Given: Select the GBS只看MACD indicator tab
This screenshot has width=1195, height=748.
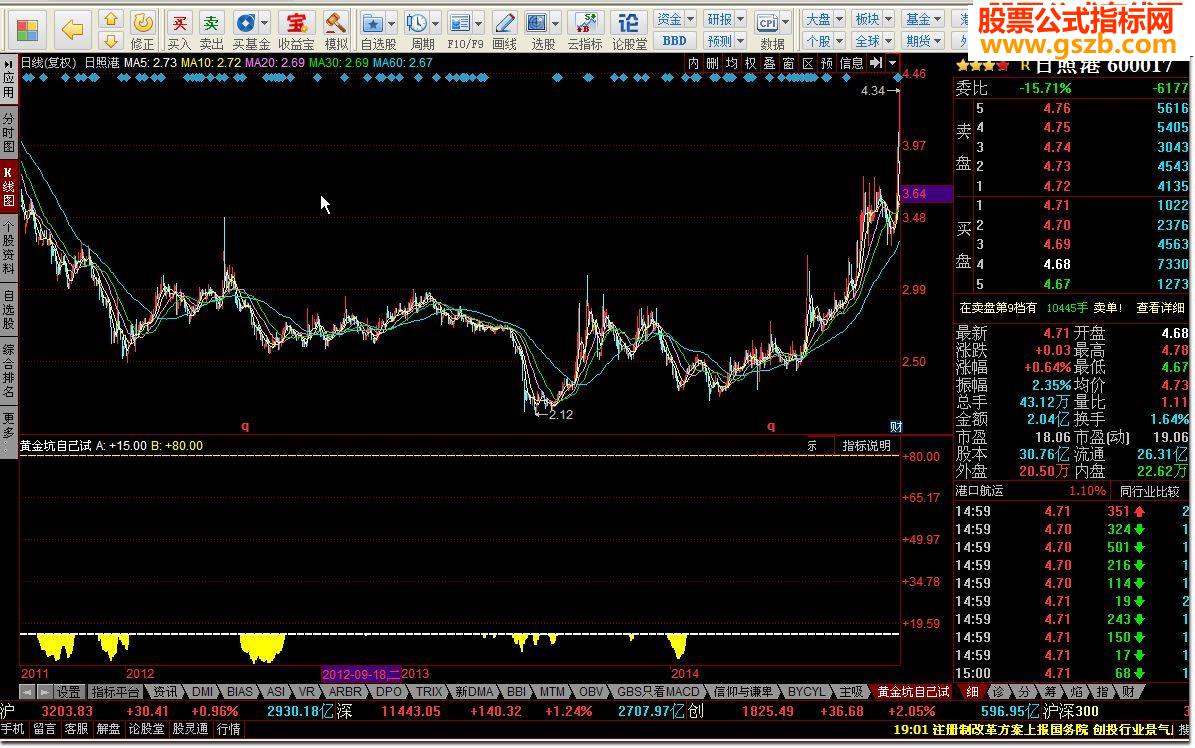Looking at the screenshot, I should click(658, 692).
